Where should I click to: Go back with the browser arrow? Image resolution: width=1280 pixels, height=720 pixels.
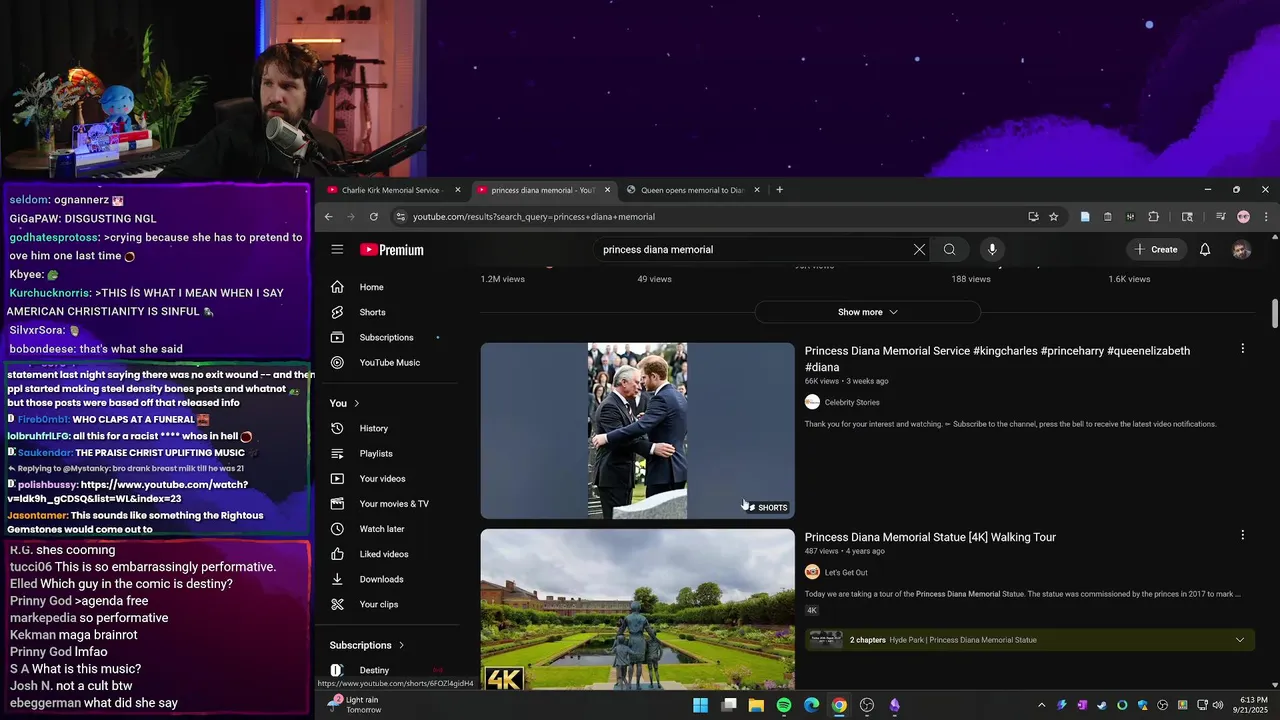(328, 216)
